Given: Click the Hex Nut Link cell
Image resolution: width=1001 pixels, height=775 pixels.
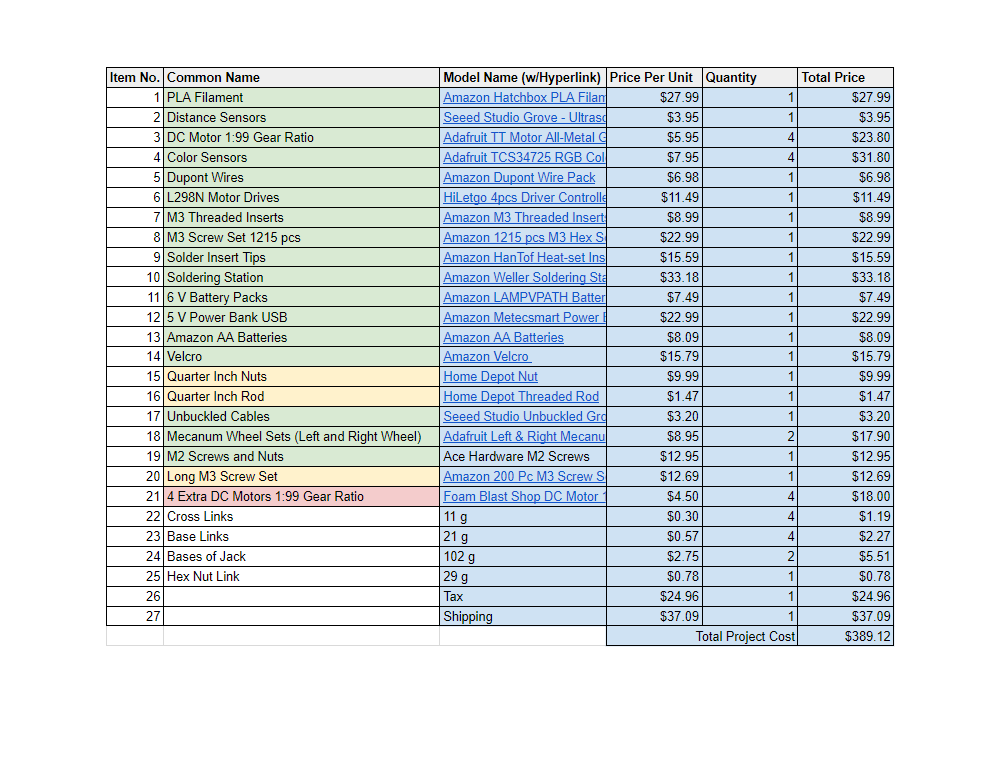Looking at the screenshot, I should (301, 576).
